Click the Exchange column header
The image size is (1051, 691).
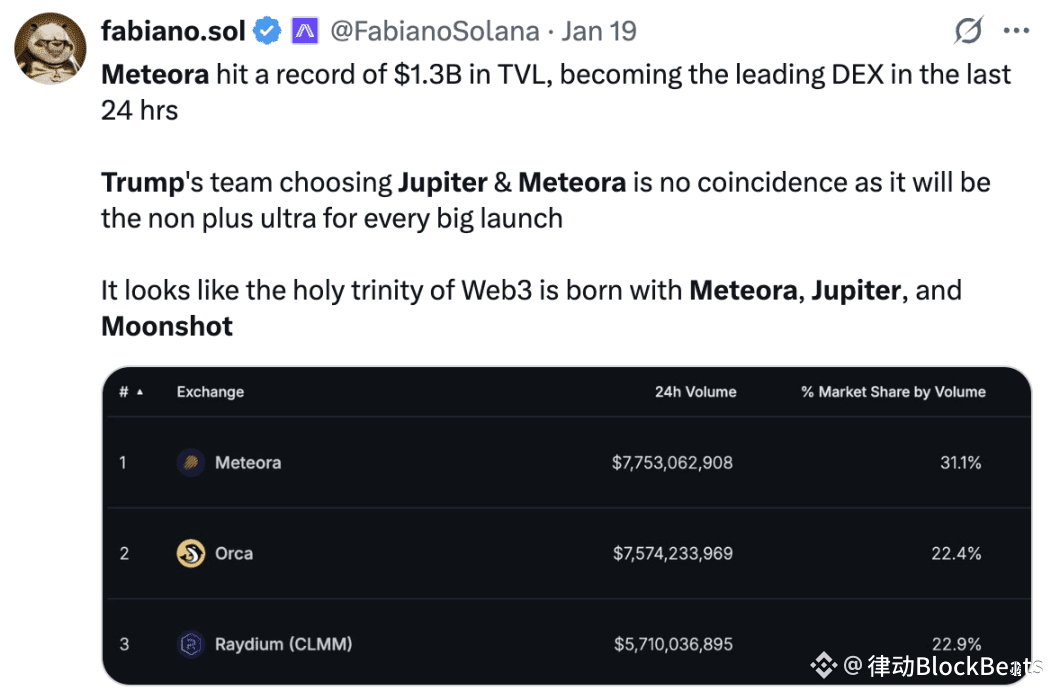(x=210, y=392)
